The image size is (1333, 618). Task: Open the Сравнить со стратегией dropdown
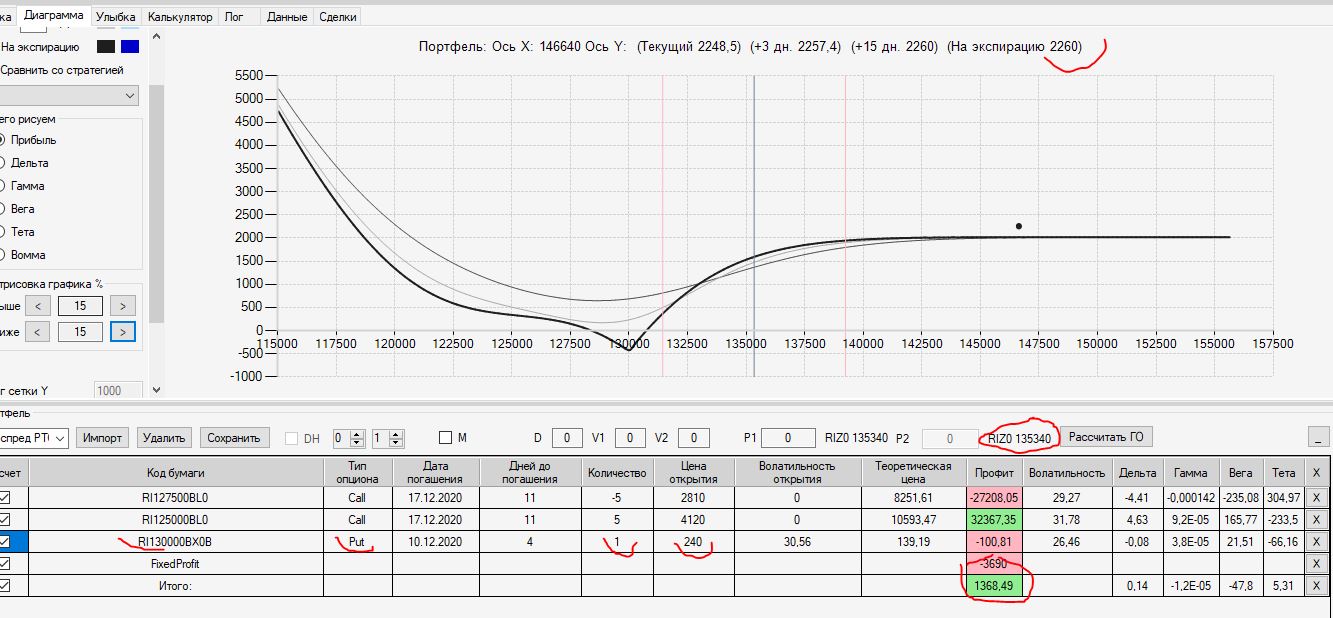68,95
